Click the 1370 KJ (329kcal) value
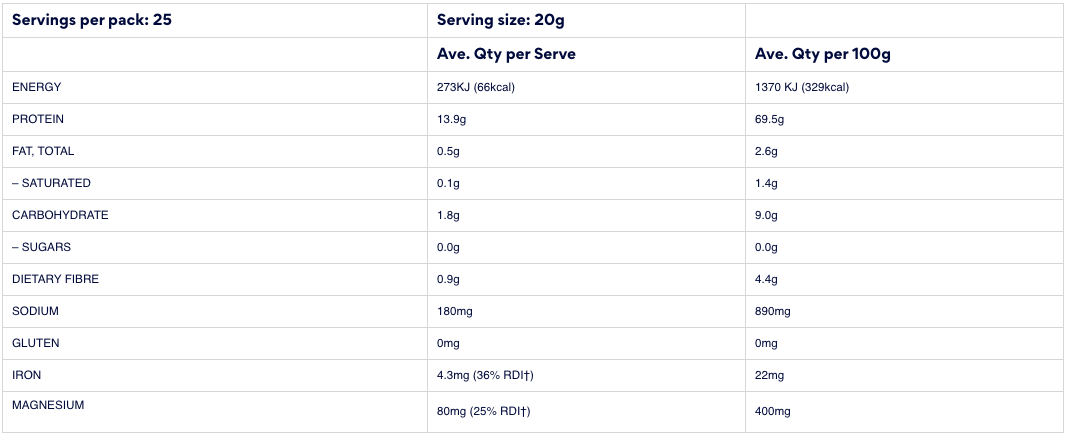 [802, 87]
